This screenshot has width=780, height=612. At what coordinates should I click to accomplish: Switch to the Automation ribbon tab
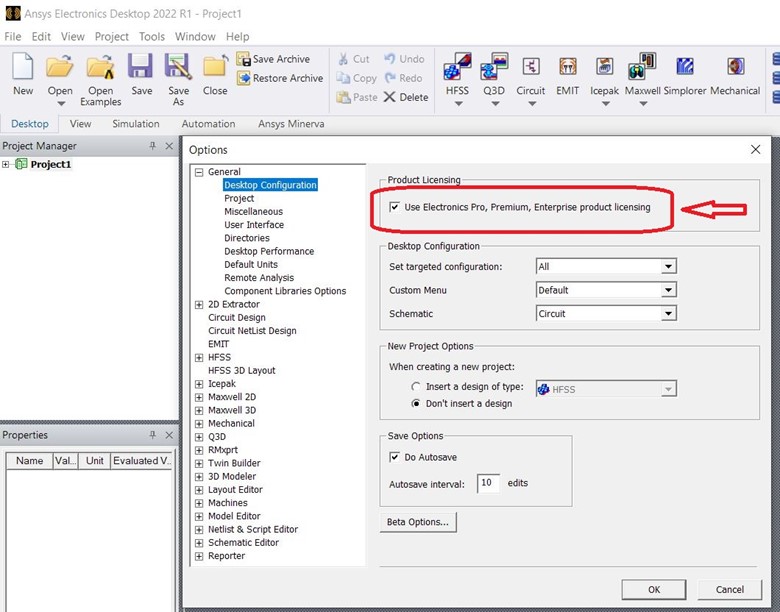[x=208, y=124]
